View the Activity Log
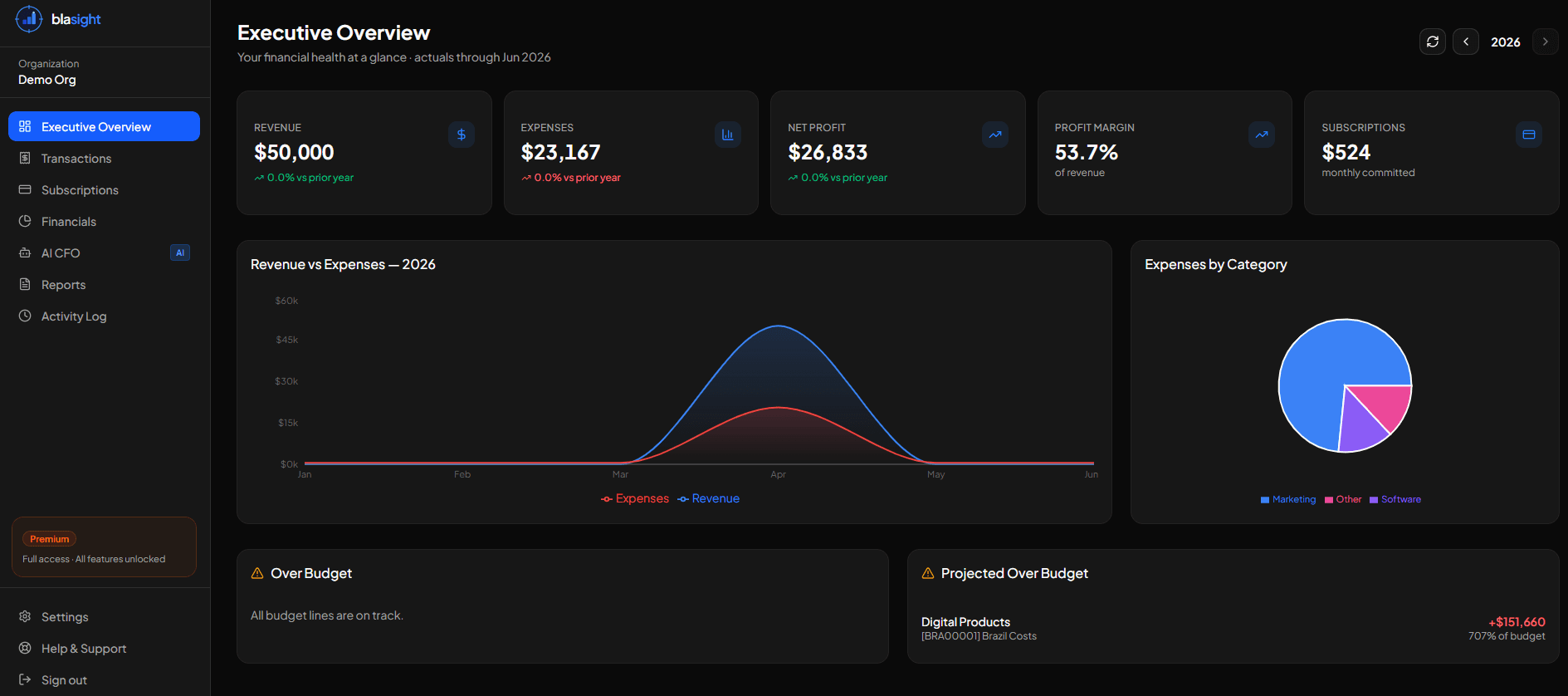This screenshot has height=696, width=1568. tap(104, 316)
